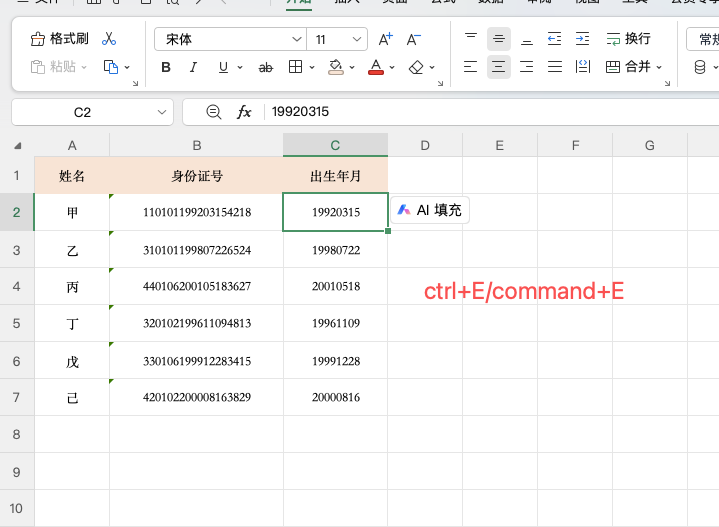The image size is (719, 527).
Task: Click the currency/coins icon in number group
Action: [x=700, y=67]
